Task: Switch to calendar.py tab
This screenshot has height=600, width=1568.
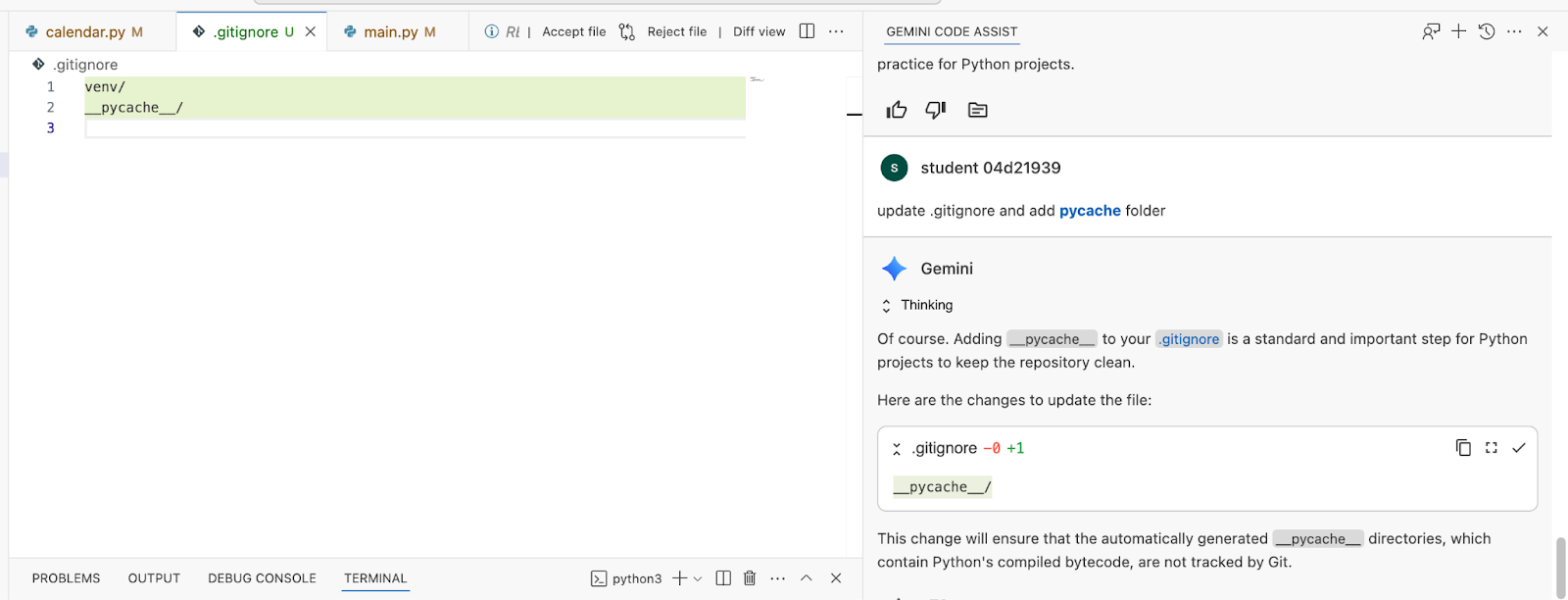Action: pyautogui.click(x=85, y=31)
